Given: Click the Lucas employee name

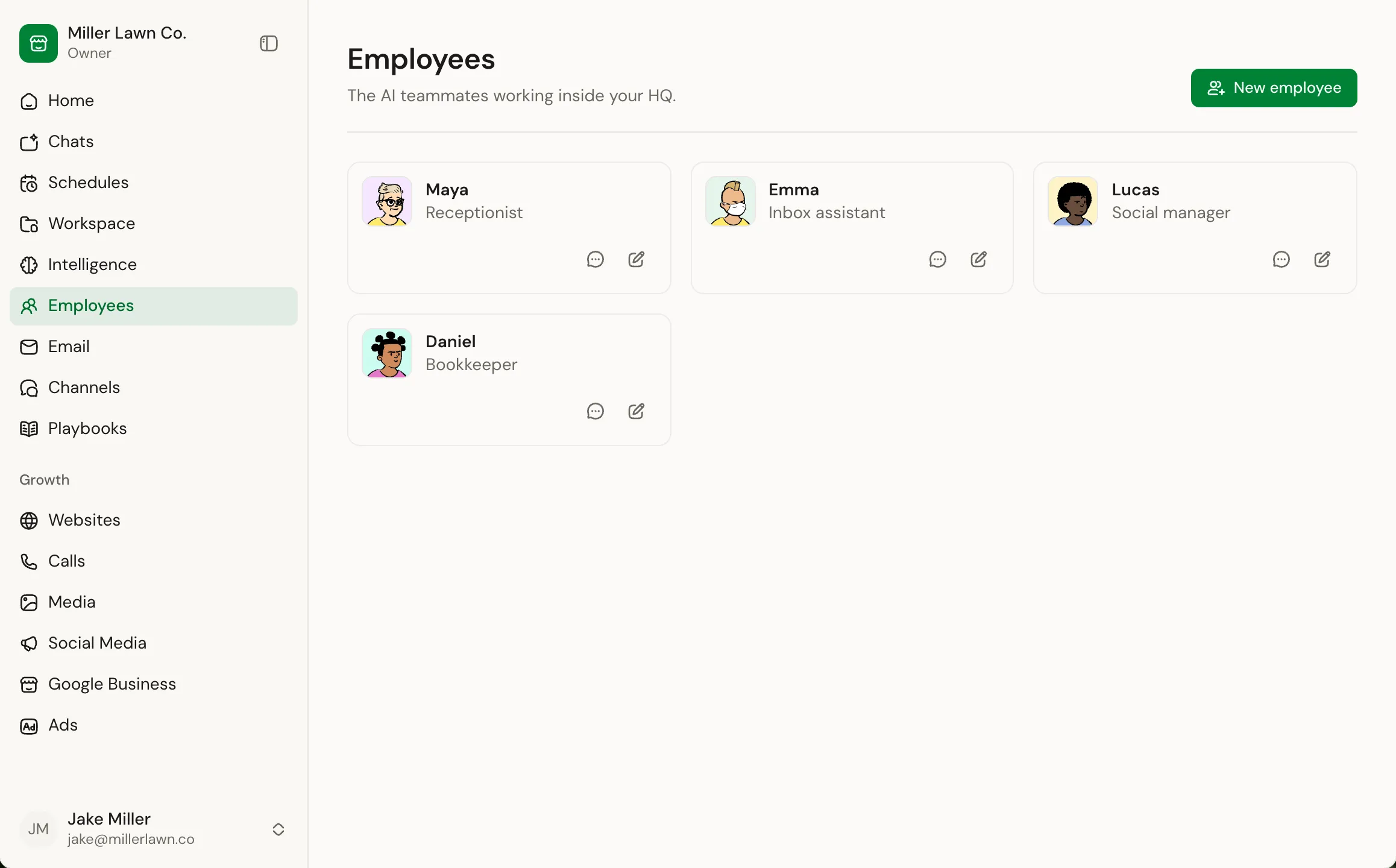Looking at the screenshot, I should tap(1136, 190).
